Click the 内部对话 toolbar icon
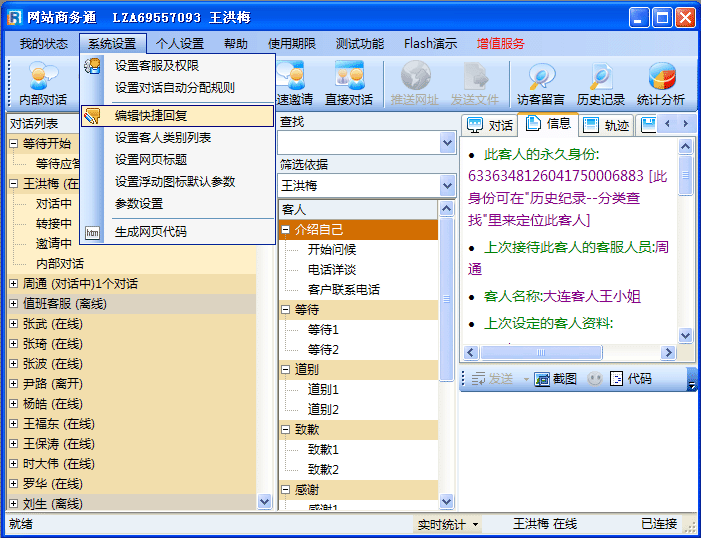Image resolution: width=701 pixels, height=538 pixels. [43, 82]
